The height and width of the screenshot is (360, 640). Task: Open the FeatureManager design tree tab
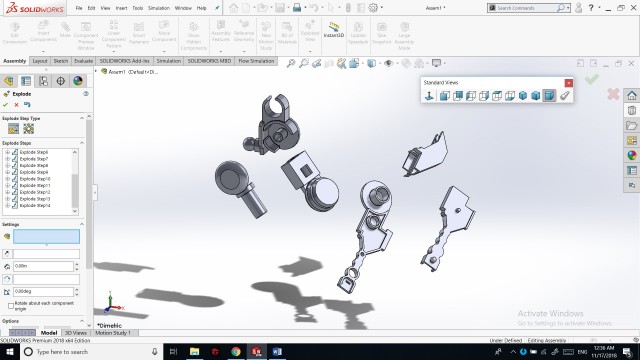(9, 81)
